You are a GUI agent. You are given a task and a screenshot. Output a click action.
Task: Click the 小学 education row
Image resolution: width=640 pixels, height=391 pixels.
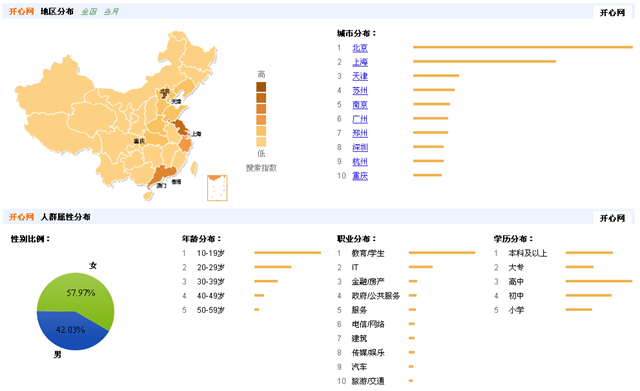coord(543,310)
